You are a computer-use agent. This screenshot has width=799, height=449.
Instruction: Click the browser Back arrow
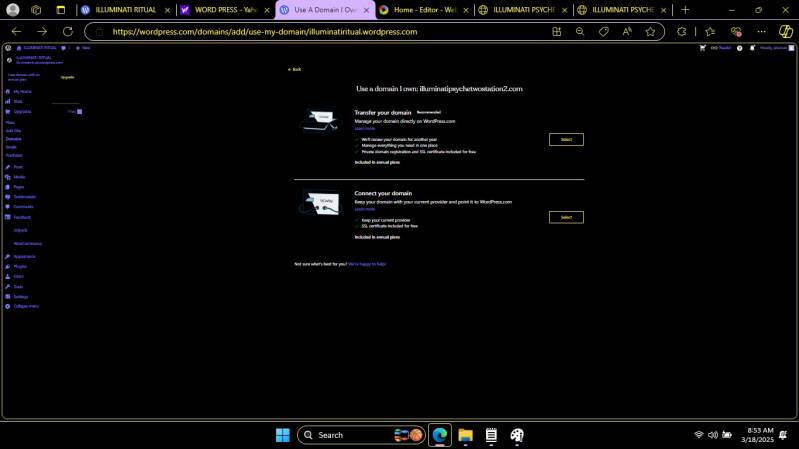tap(16, 32)
